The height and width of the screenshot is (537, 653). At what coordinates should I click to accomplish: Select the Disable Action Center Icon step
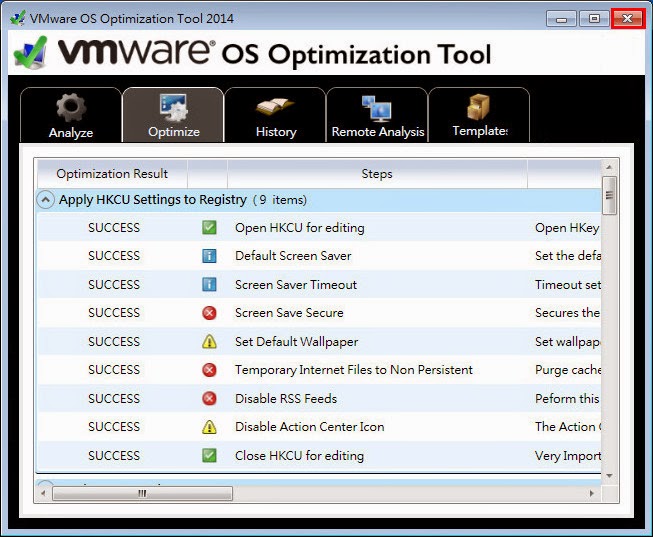click(309, 427)
